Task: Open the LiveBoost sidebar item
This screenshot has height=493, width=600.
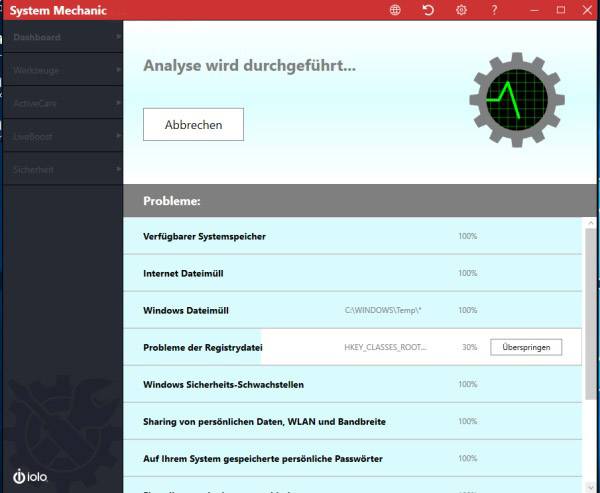Action: click(63, 136)
